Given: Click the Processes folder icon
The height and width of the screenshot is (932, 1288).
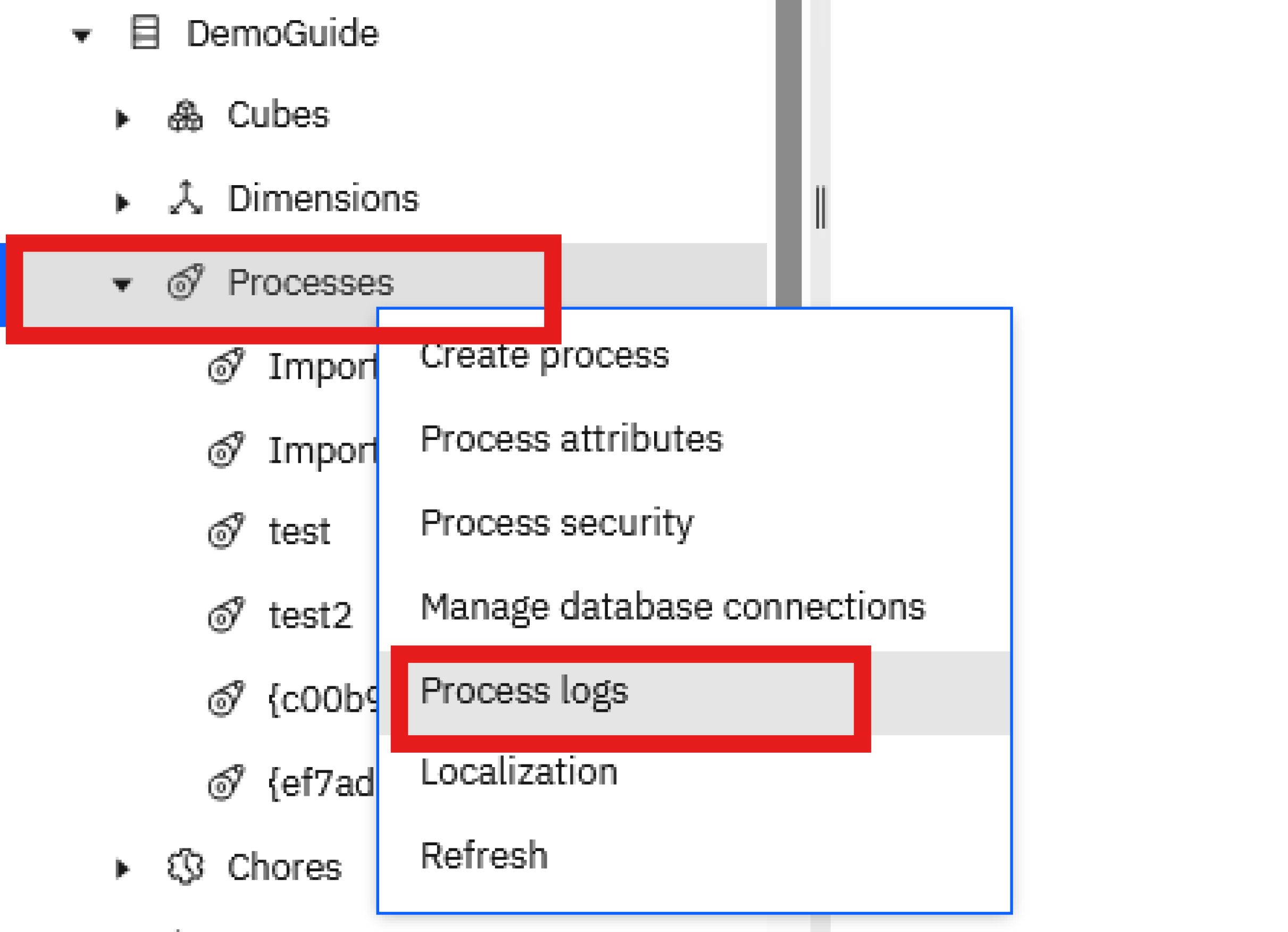Looking at the screenshot, I should click(185, 282).
